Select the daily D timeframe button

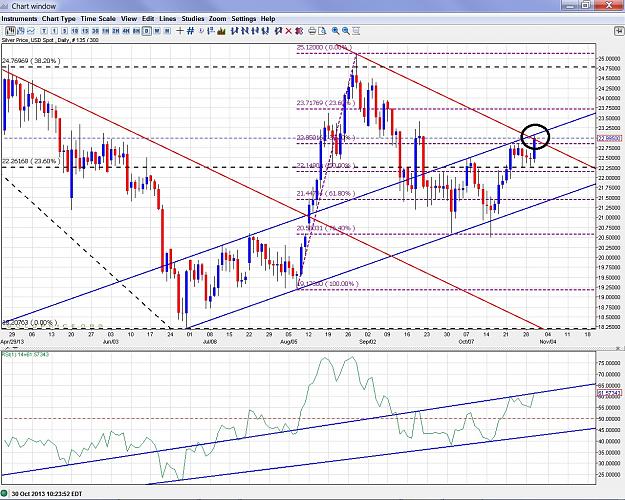146,31
